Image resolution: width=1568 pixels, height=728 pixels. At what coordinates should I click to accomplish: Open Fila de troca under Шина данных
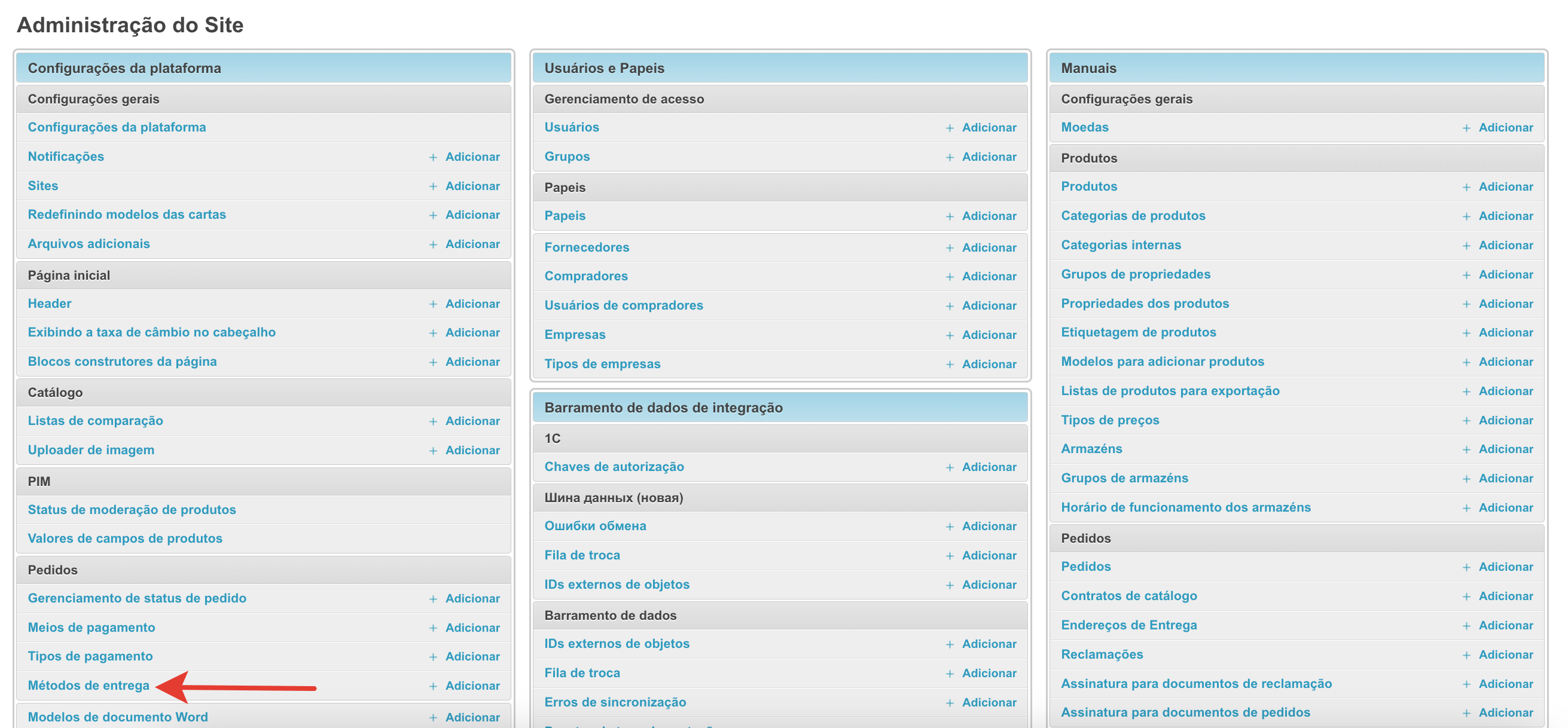582,555
